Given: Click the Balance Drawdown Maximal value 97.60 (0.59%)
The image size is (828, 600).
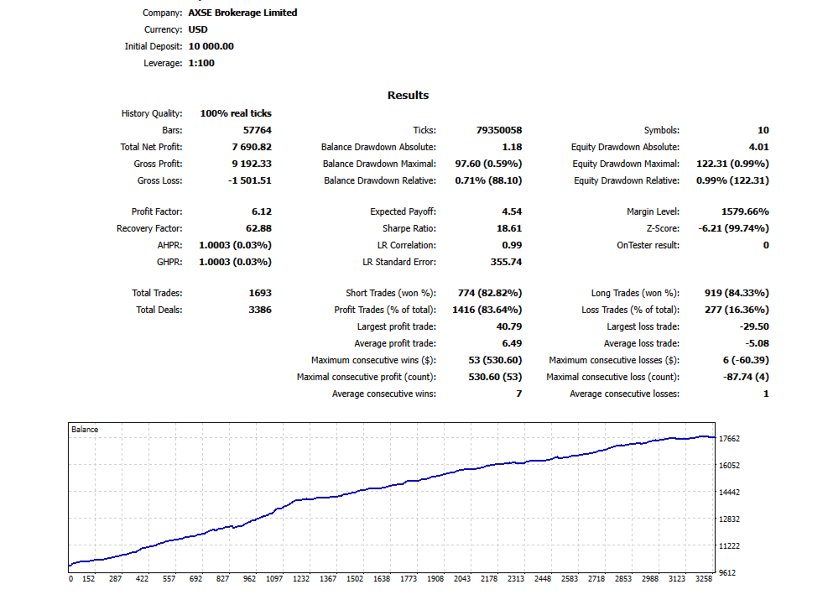Looking at the screenshot, I should pos(488,164).
